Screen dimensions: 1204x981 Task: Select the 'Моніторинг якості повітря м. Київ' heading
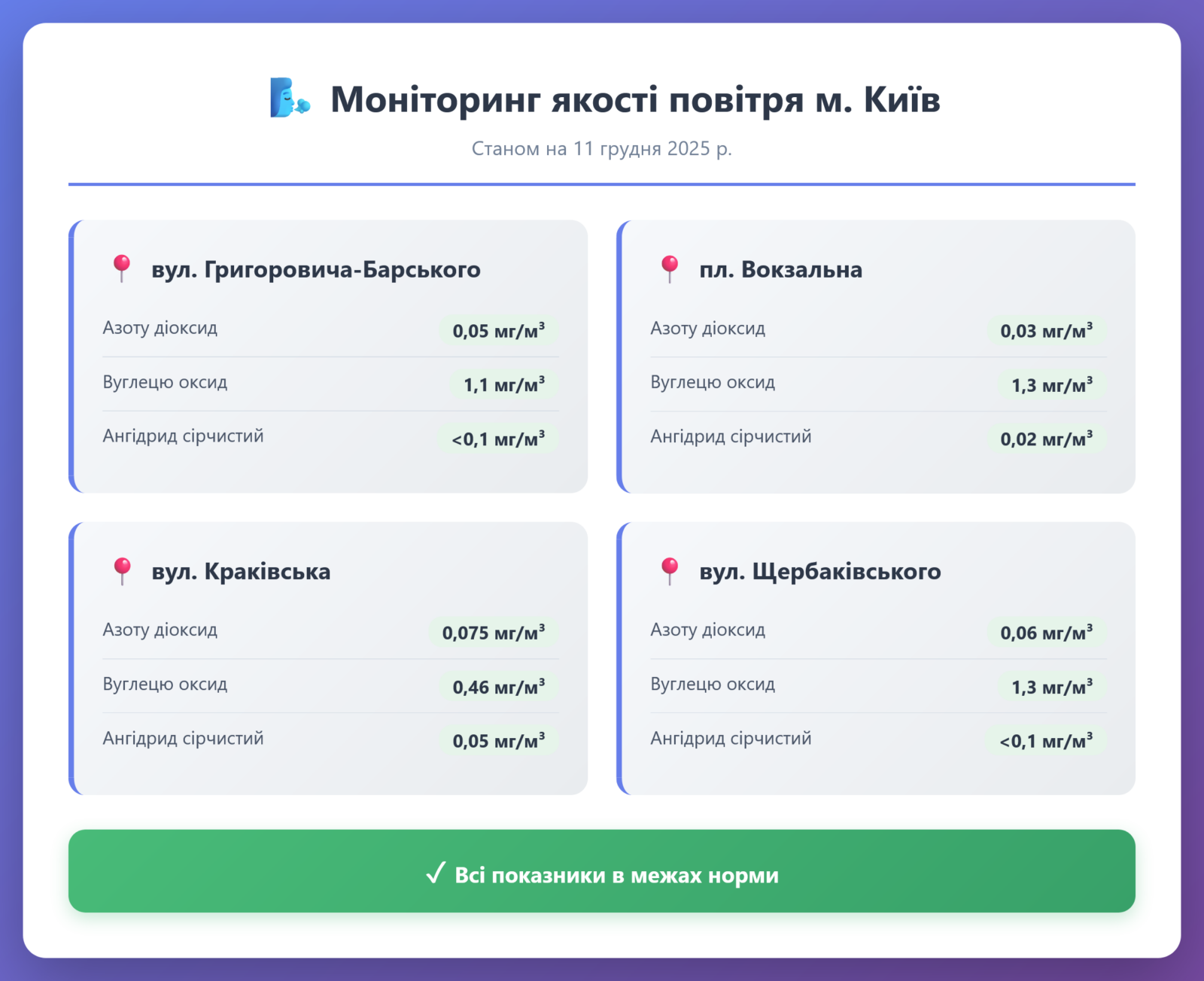pos(635,99)
